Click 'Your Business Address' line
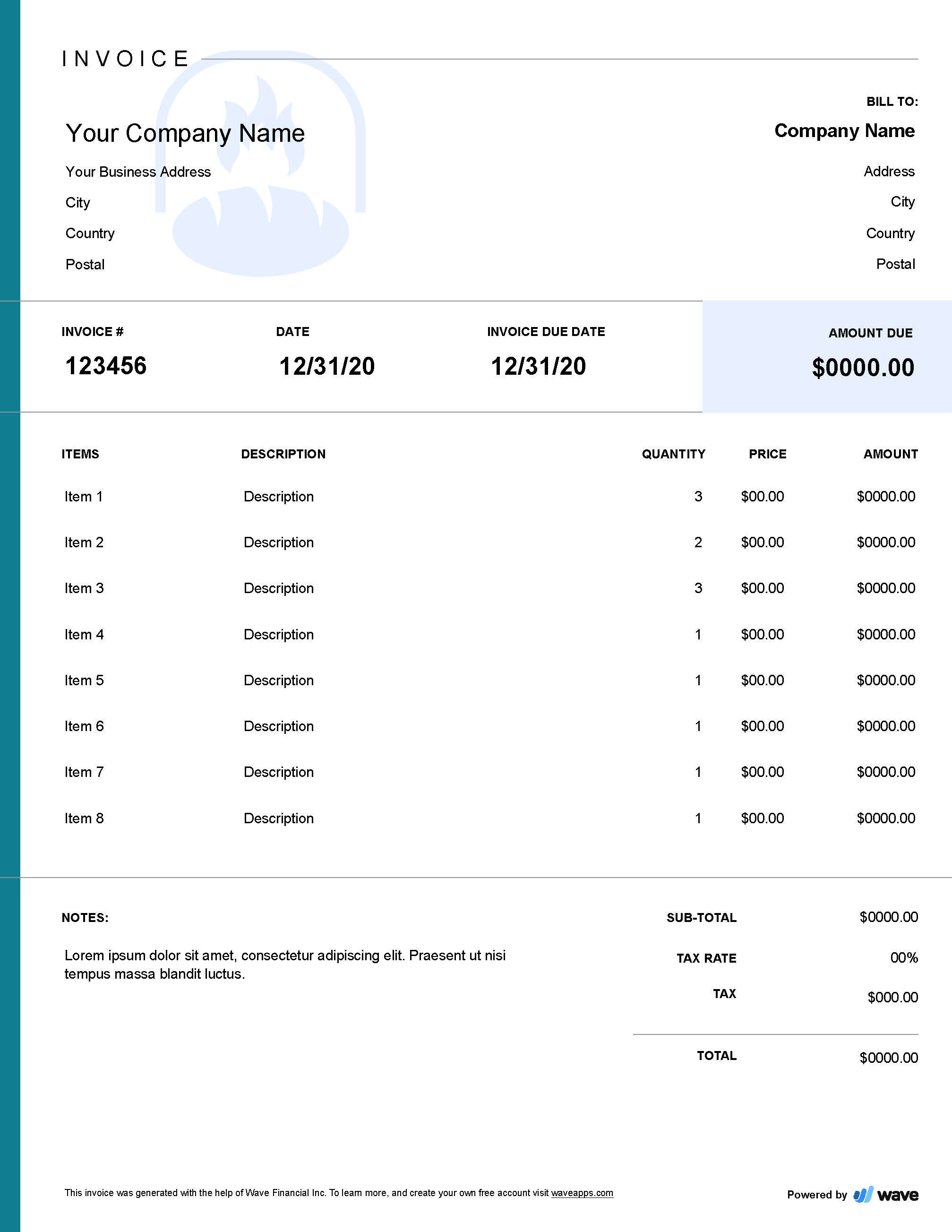 [x=138, y=172]
